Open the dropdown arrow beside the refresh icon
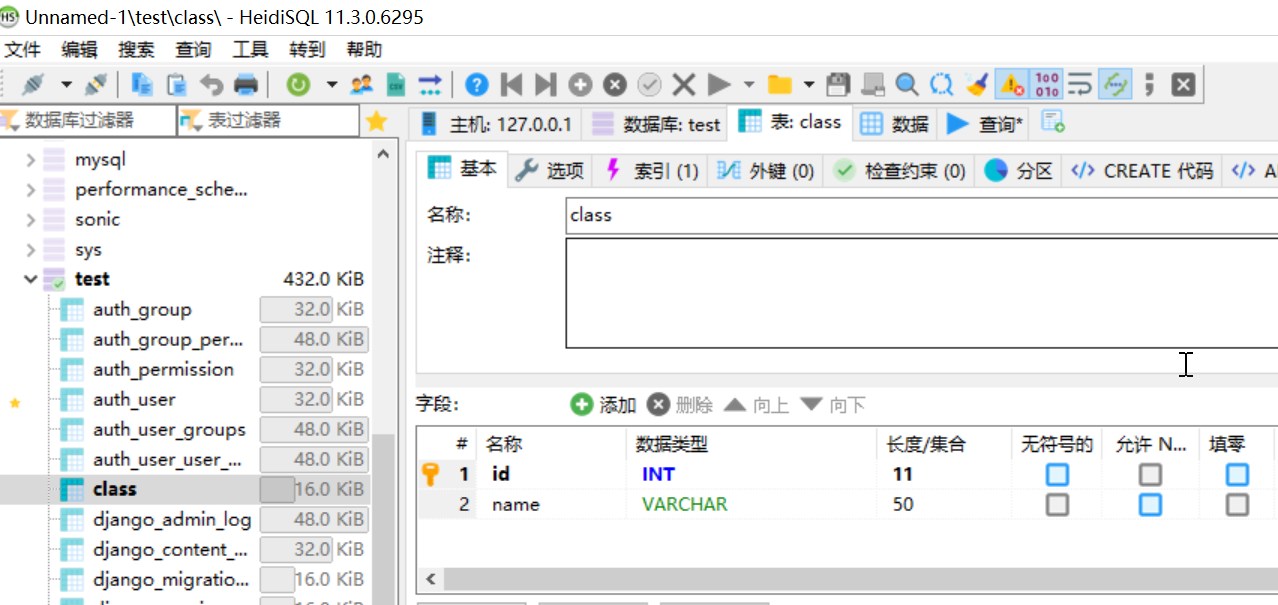The height and width of the screenshot is (605, 1278). (331, 85)
